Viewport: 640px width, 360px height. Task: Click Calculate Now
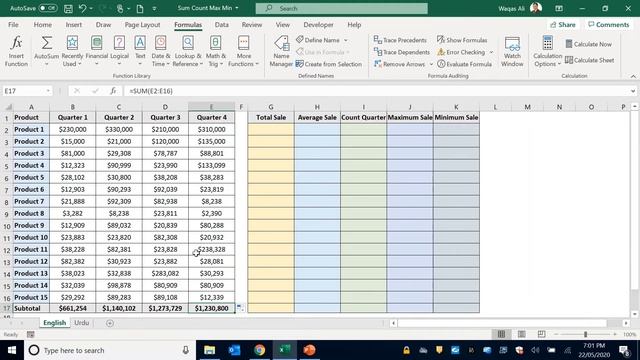pyautogui.click(x=588, y=44)
